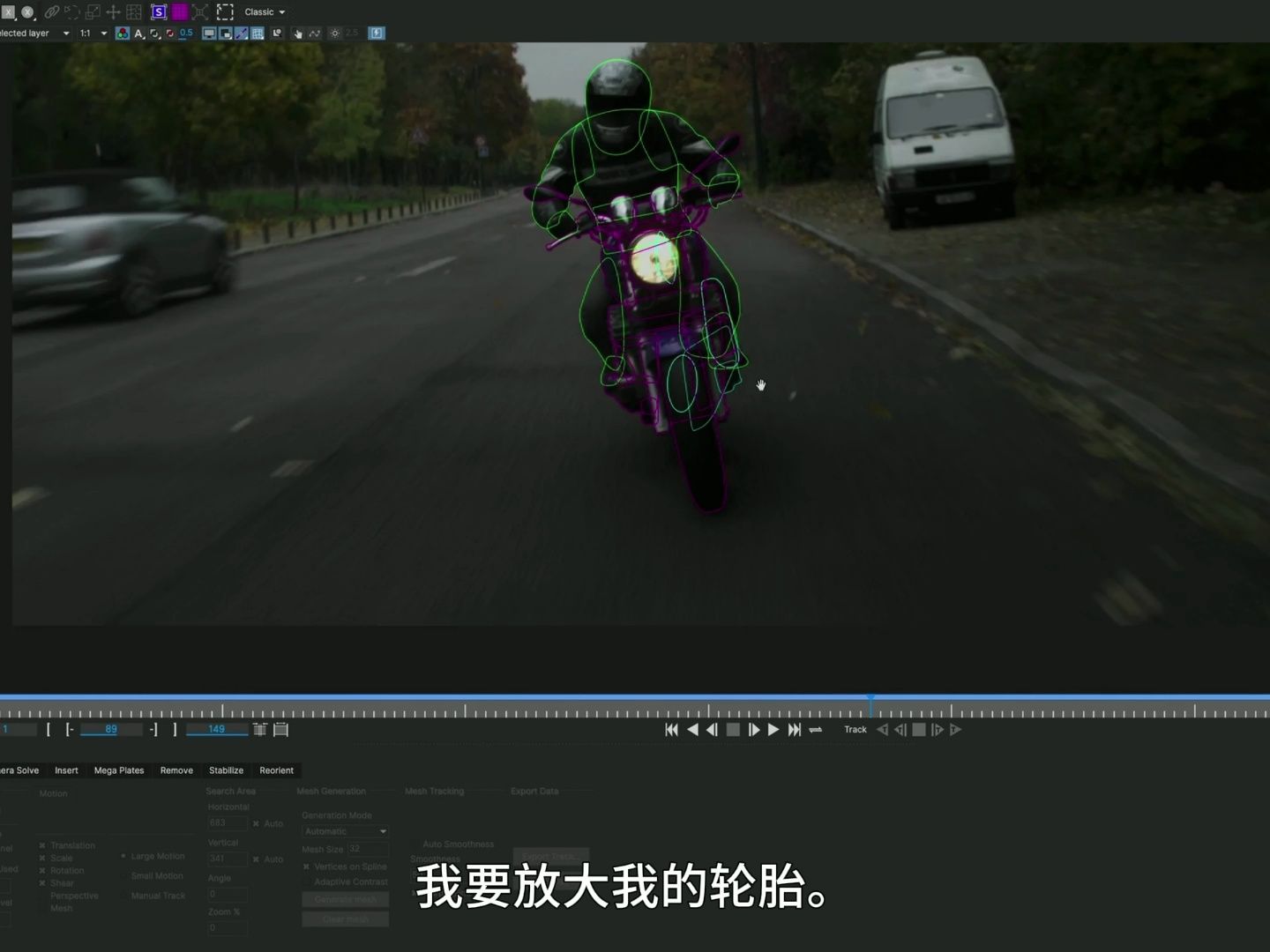Open the 1:1 zoom dropdown

coord(93,33)
